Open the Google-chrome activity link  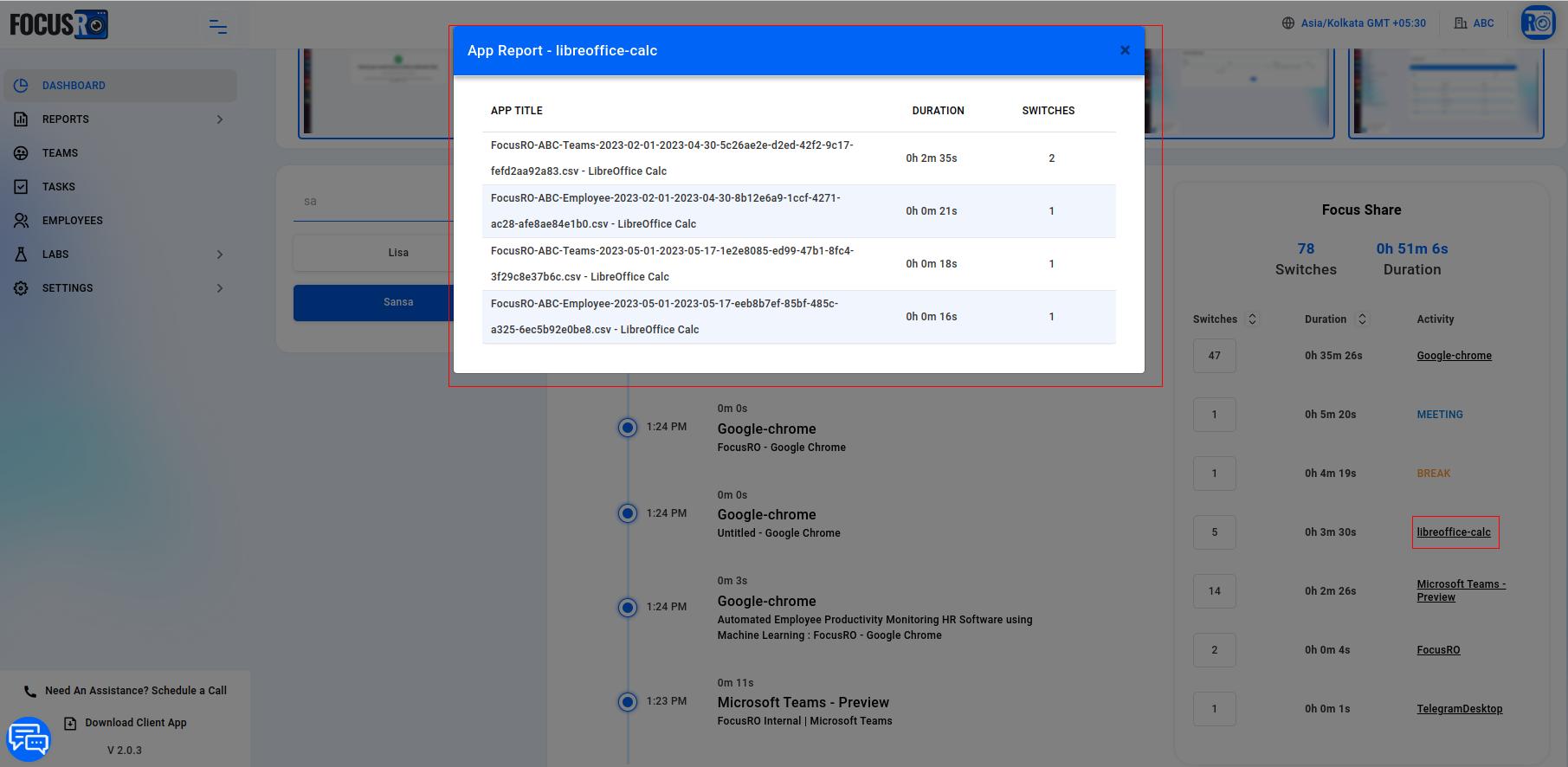(1454, 356)
